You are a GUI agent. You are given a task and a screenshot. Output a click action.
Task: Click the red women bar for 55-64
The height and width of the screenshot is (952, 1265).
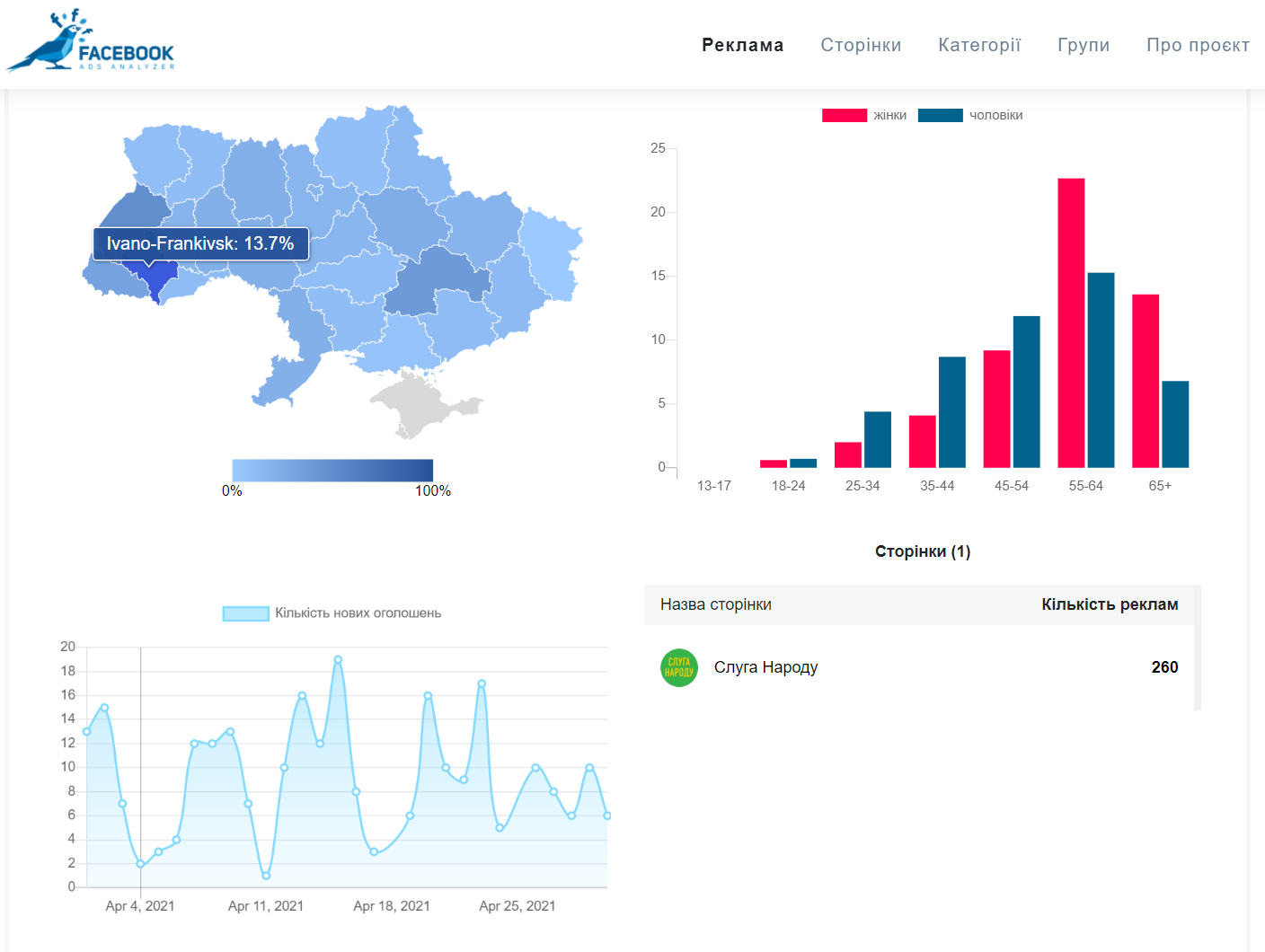(1071, 323)
